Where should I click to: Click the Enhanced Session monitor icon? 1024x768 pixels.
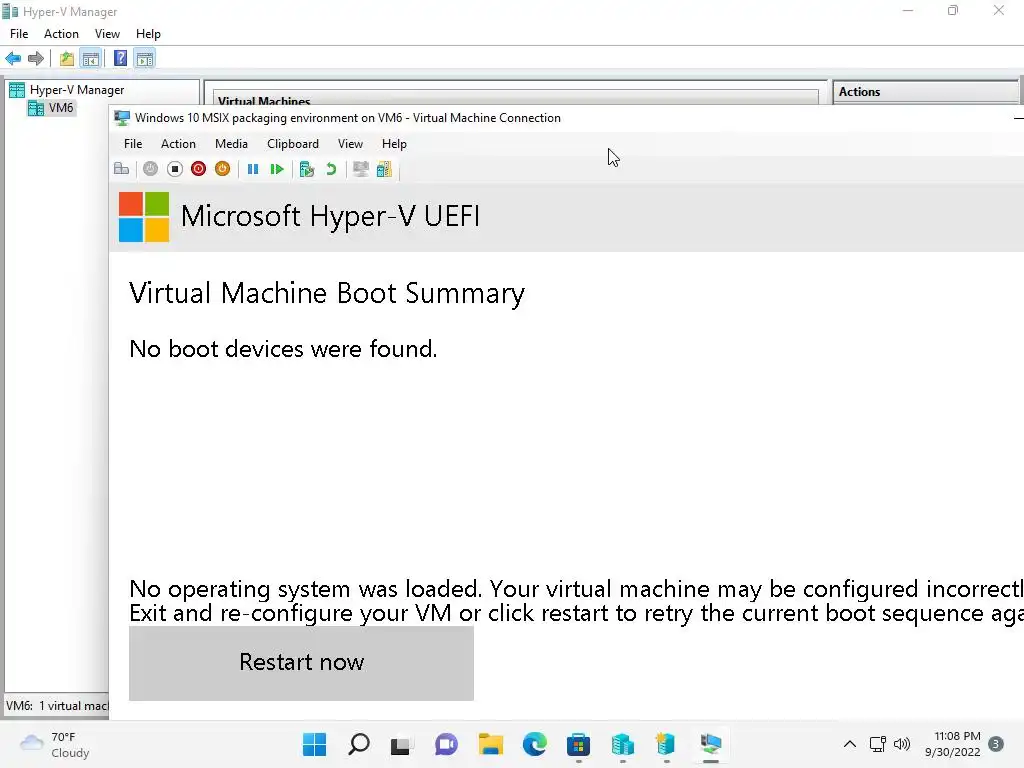360,169
